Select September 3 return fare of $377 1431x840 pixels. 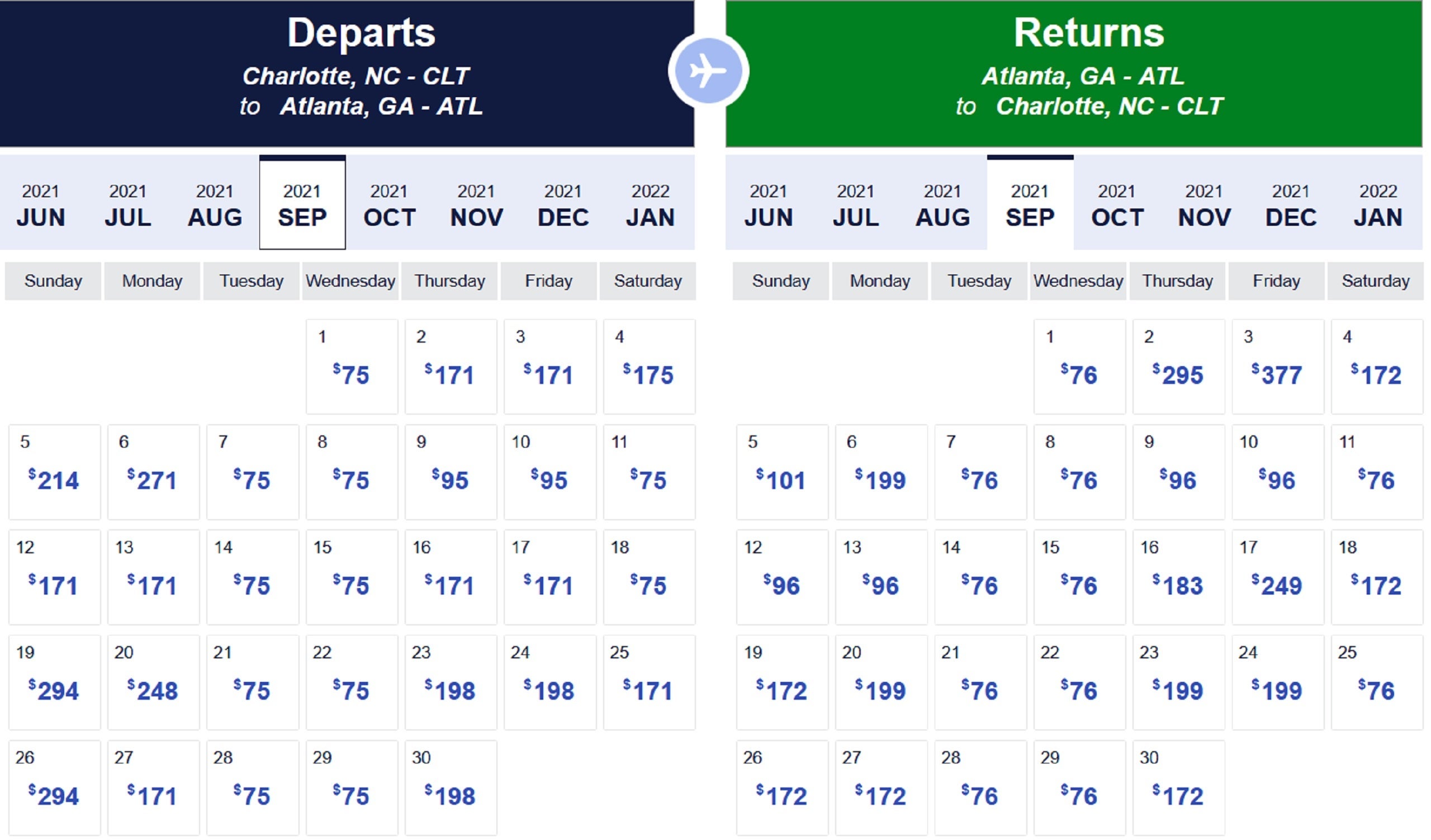point(1277,367)
